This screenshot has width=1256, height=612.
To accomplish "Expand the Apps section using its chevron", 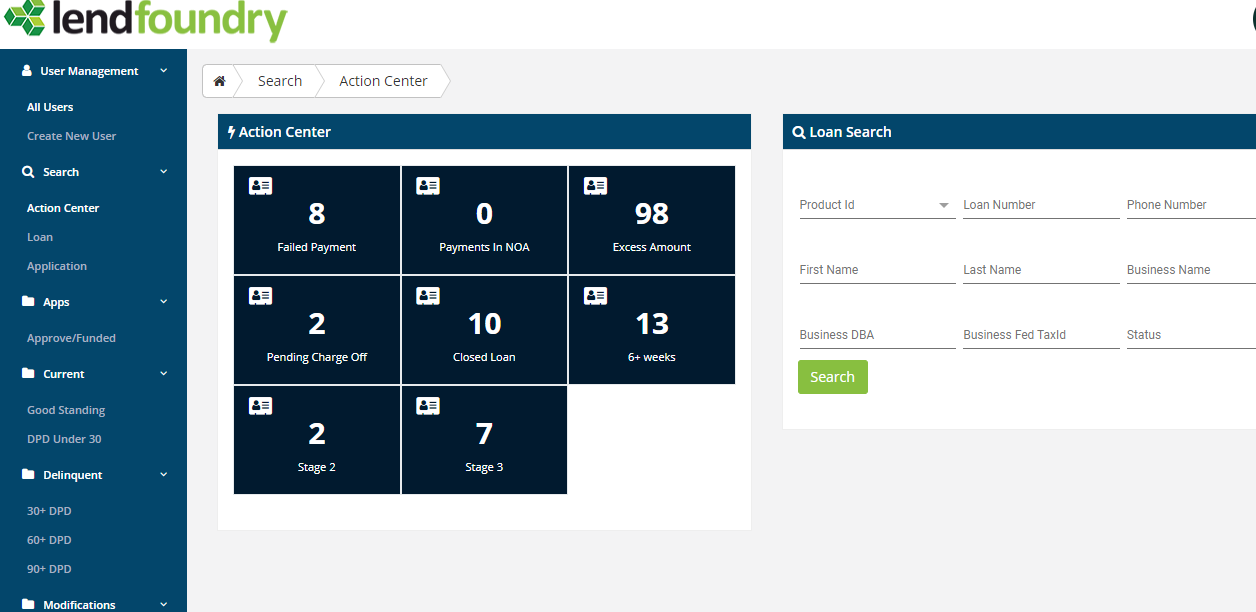I will tap(162, 301).
